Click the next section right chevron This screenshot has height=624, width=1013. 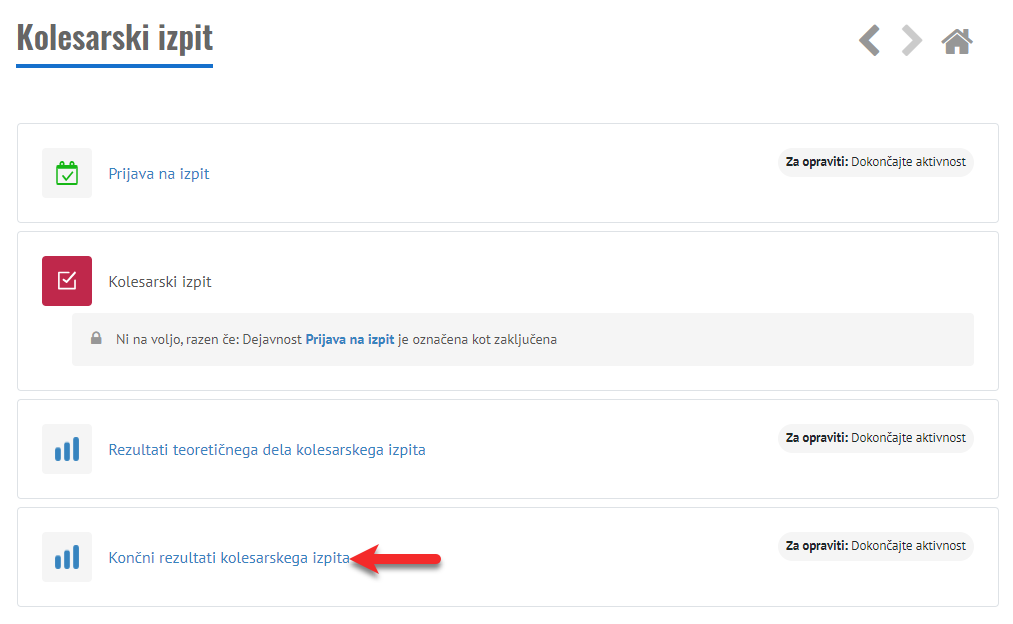click(x=911, y=41)
